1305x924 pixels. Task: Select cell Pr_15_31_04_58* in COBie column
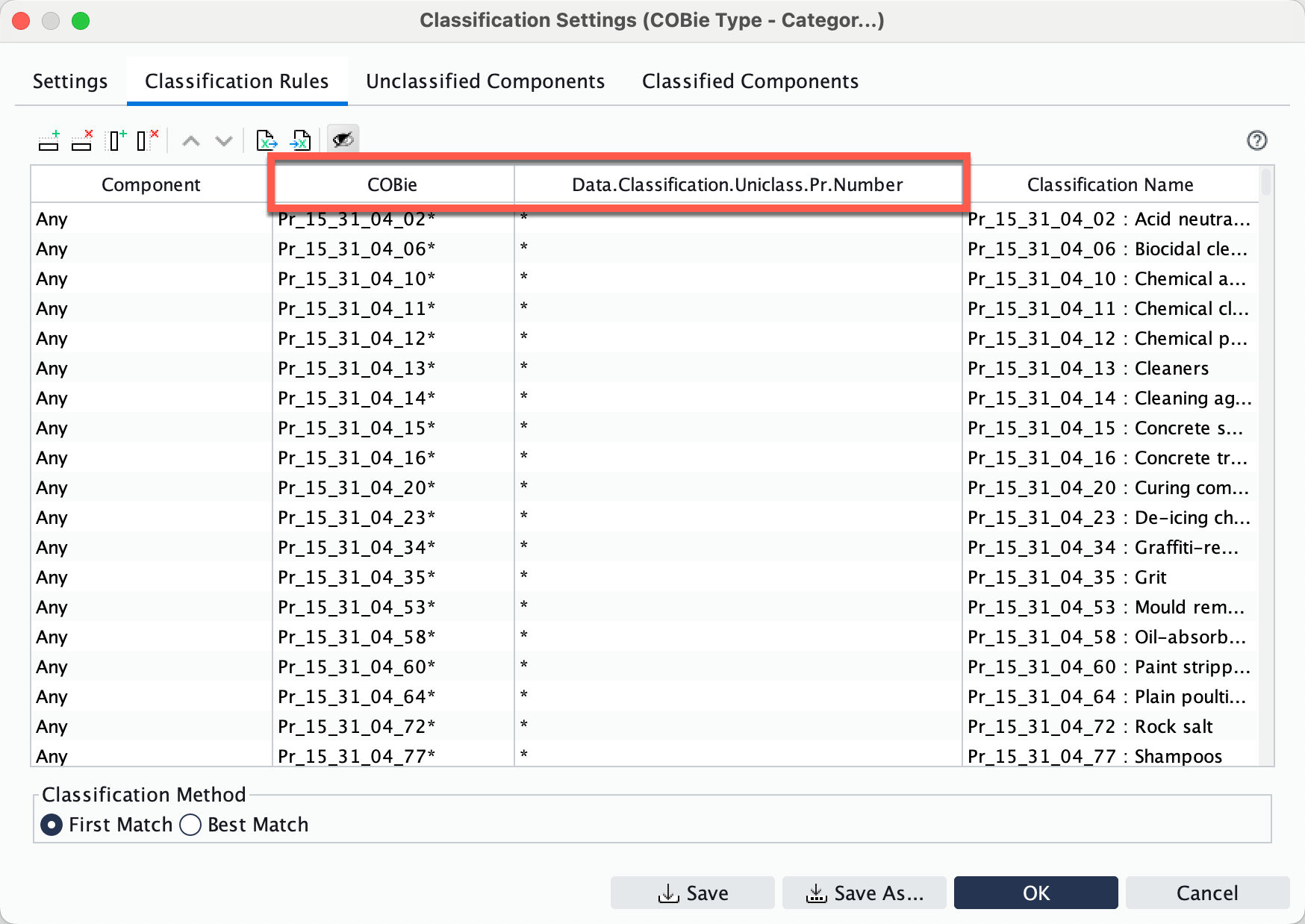[393, 637]
